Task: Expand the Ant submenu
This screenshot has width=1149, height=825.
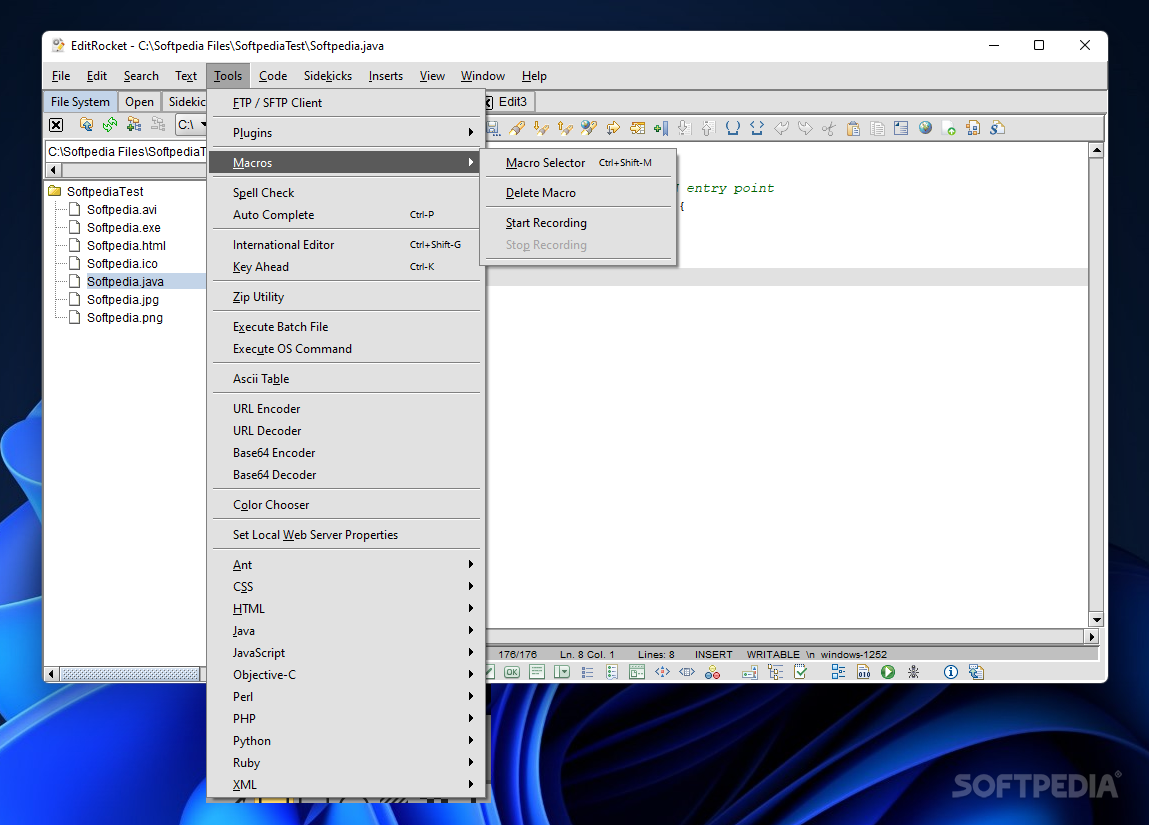Action: coord(344,565)
